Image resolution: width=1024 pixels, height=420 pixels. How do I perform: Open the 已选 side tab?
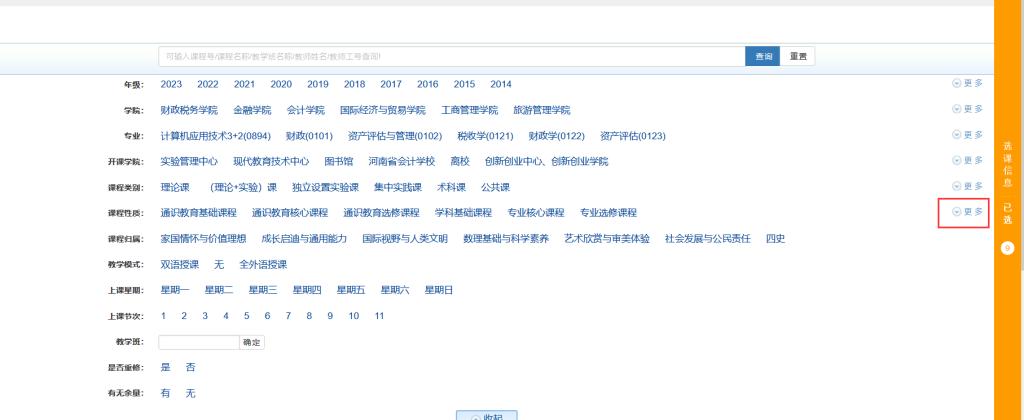click(x=1008, y=213)
